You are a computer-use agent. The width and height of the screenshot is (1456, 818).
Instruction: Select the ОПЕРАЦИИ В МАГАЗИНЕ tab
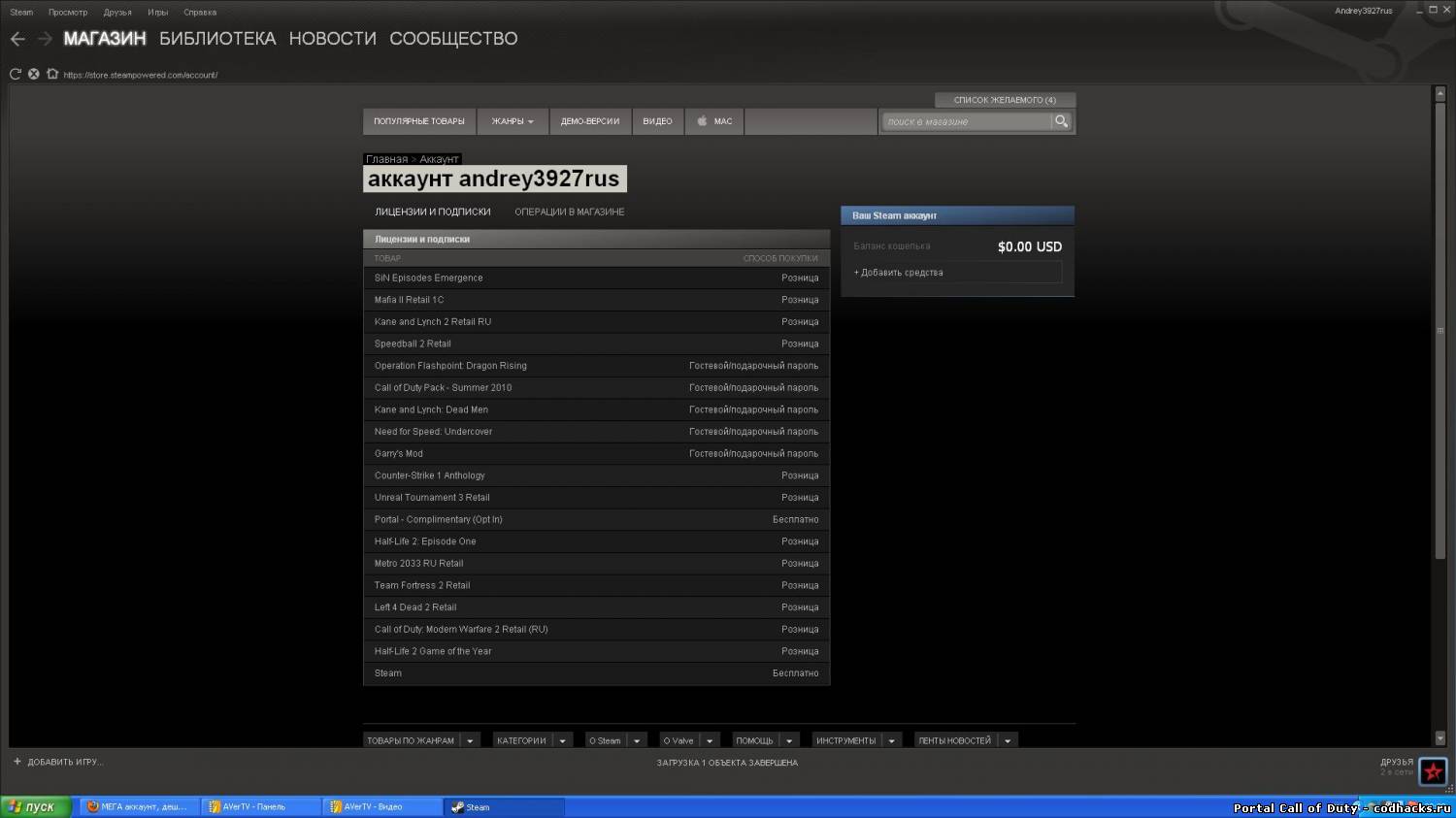(570, 212)
